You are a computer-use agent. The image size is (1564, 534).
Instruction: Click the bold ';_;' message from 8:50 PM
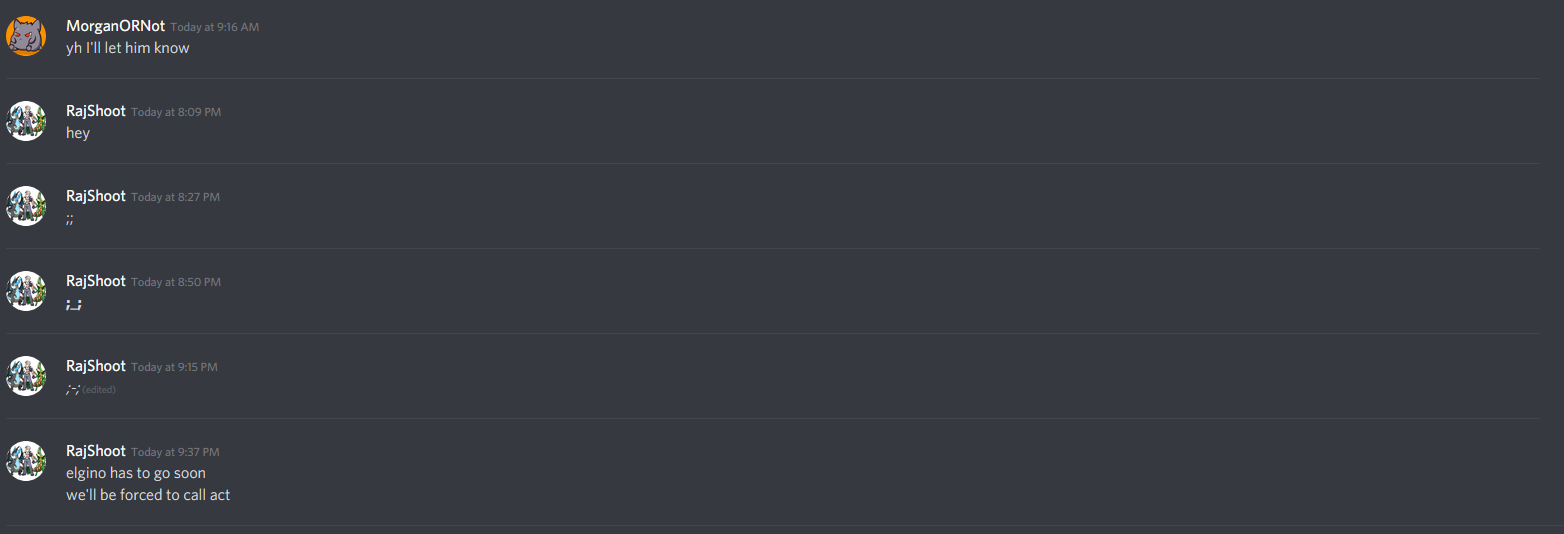pyautogui.click(x=74, y=304)
